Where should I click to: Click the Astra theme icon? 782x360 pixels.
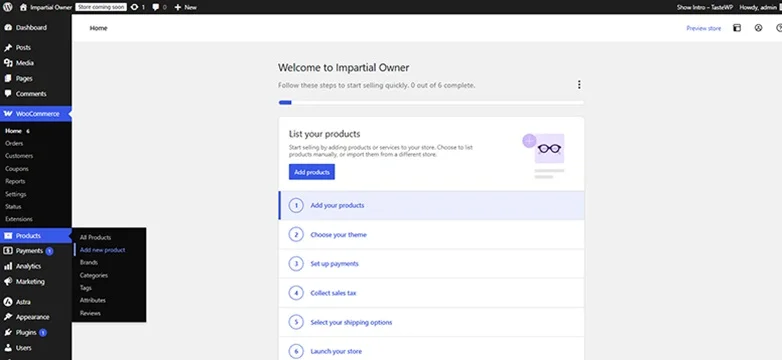pos(7,302)
